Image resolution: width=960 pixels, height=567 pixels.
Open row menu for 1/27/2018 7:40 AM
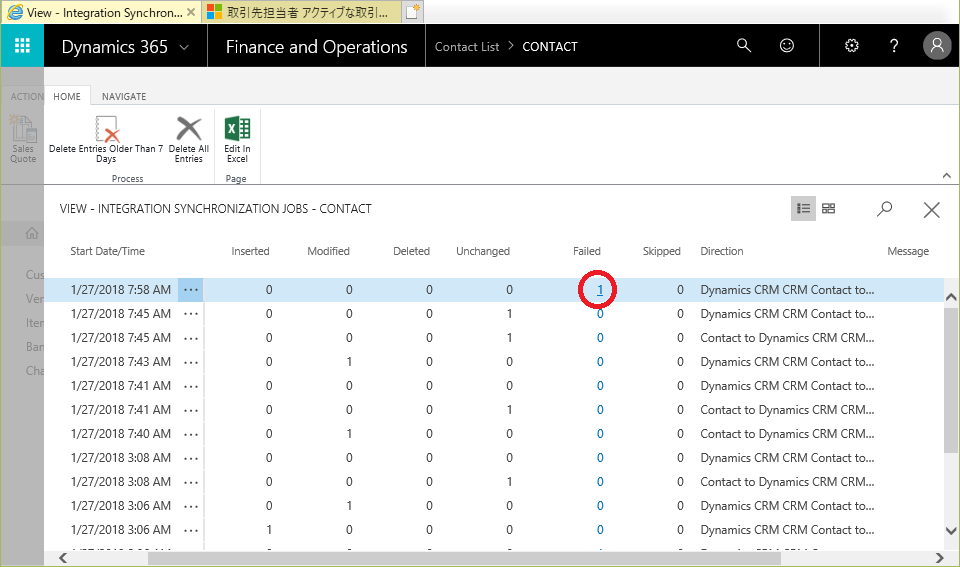click(190, 434)
